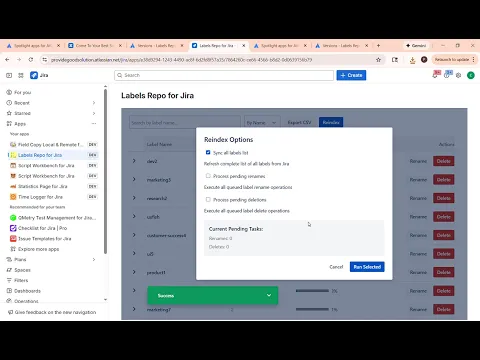Bookmark this page with the star icon
Image resolution: width=480 pixels, height=360 pixels.
[378, 60]
